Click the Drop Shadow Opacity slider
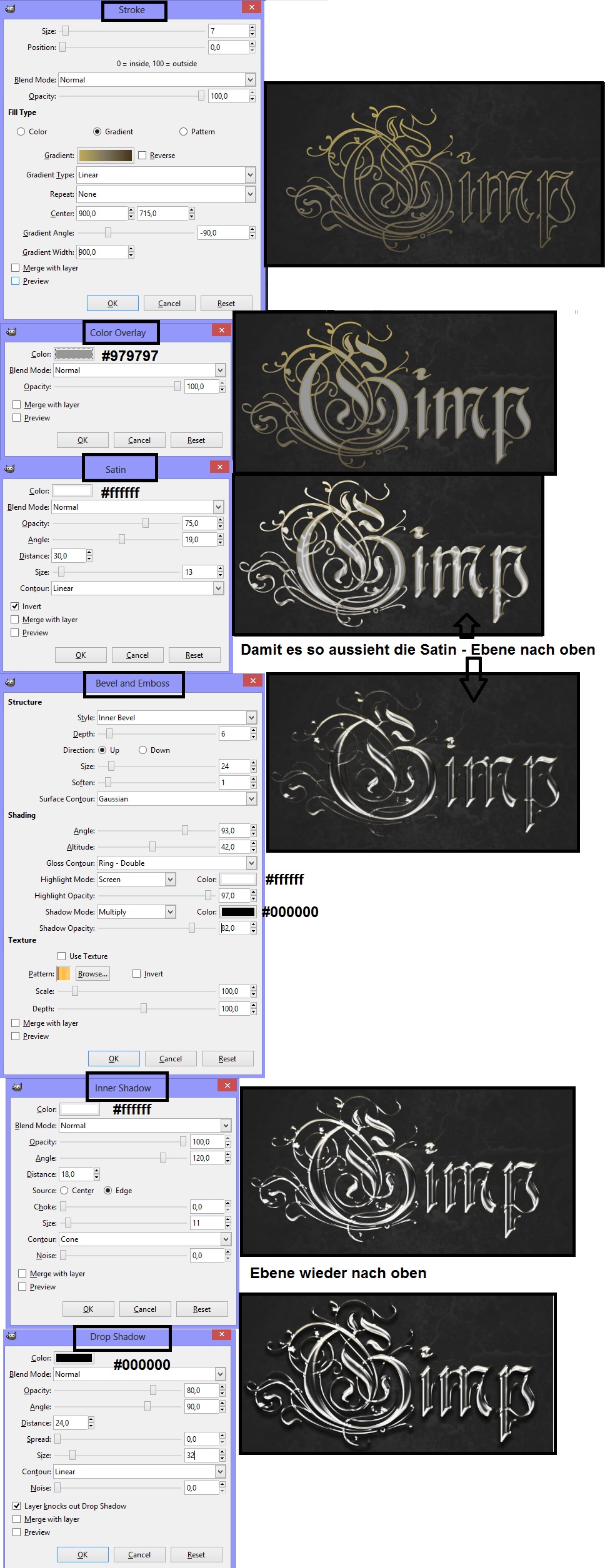The image size is (605, 1568). point(118,1391)
